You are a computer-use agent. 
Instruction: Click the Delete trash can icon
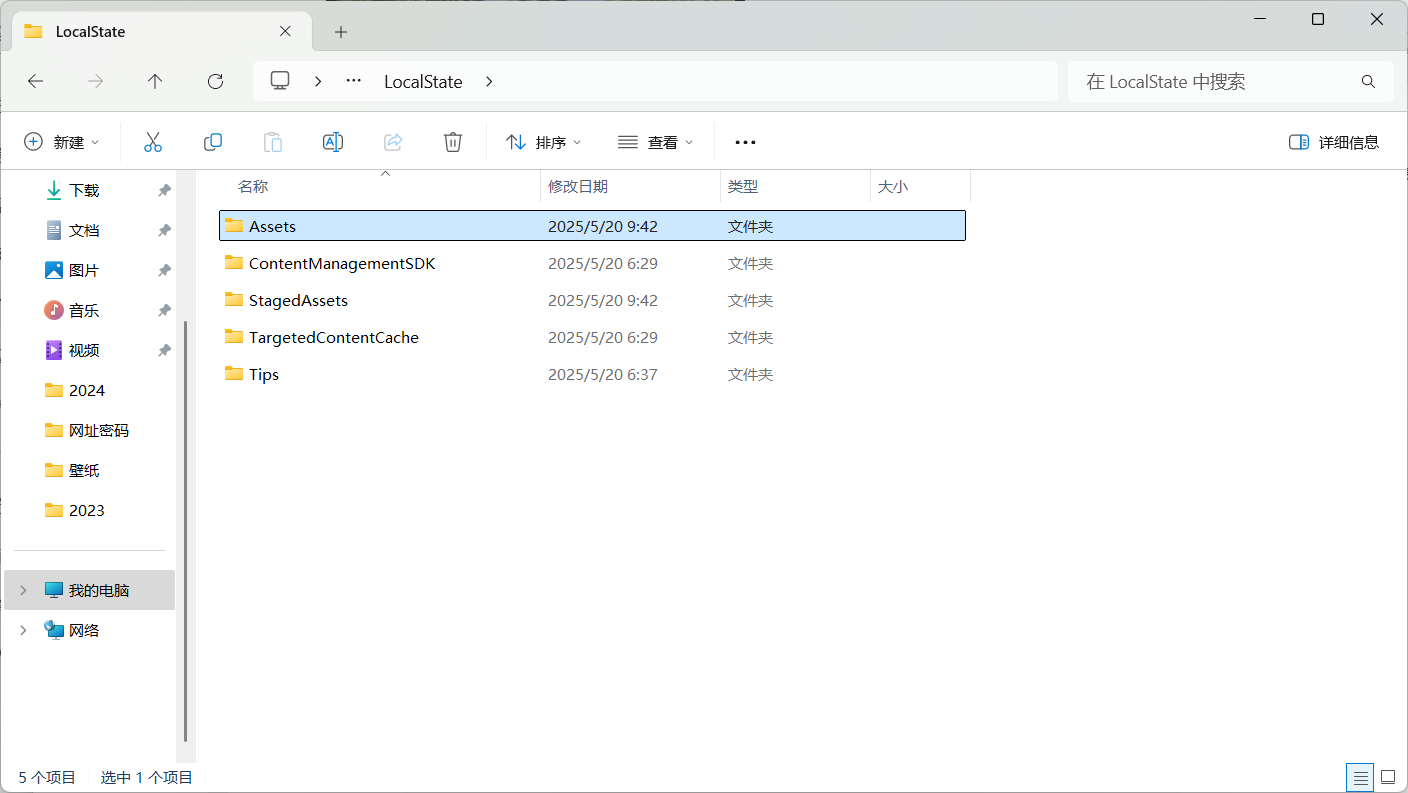453,142
